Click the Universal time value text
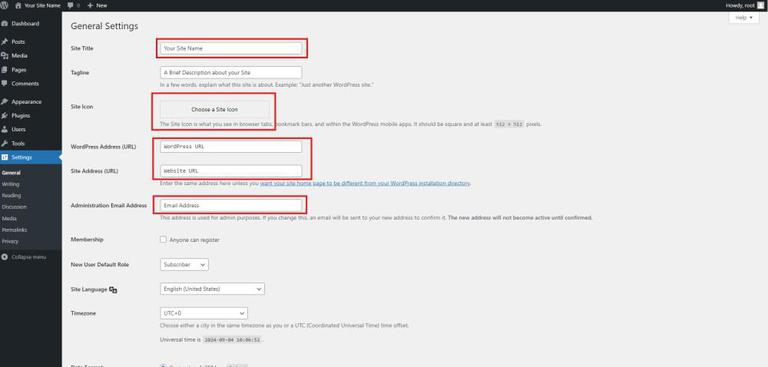Screen dimensions: 768x367 point(233,339)
